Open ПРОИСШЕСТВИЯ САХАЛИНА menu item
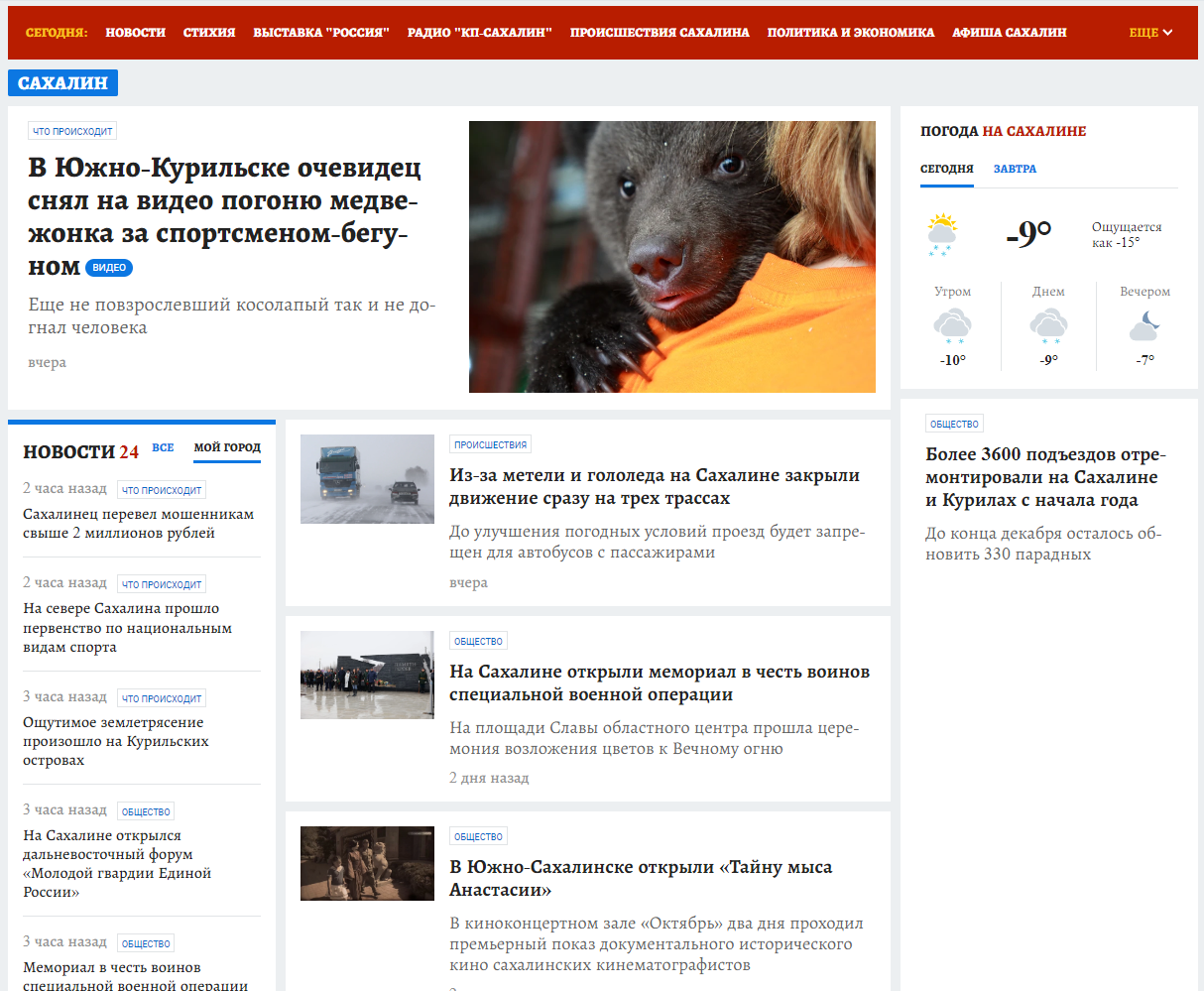Image resolution: width=1204 pixels, height=991 pixels. [660, 33]
